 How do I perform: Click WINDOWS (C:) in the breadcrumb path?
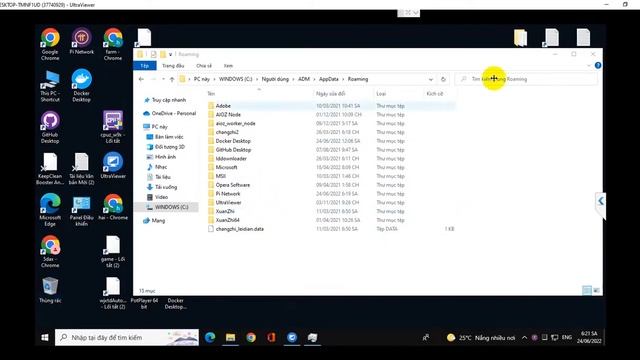(x=236, y=79)
